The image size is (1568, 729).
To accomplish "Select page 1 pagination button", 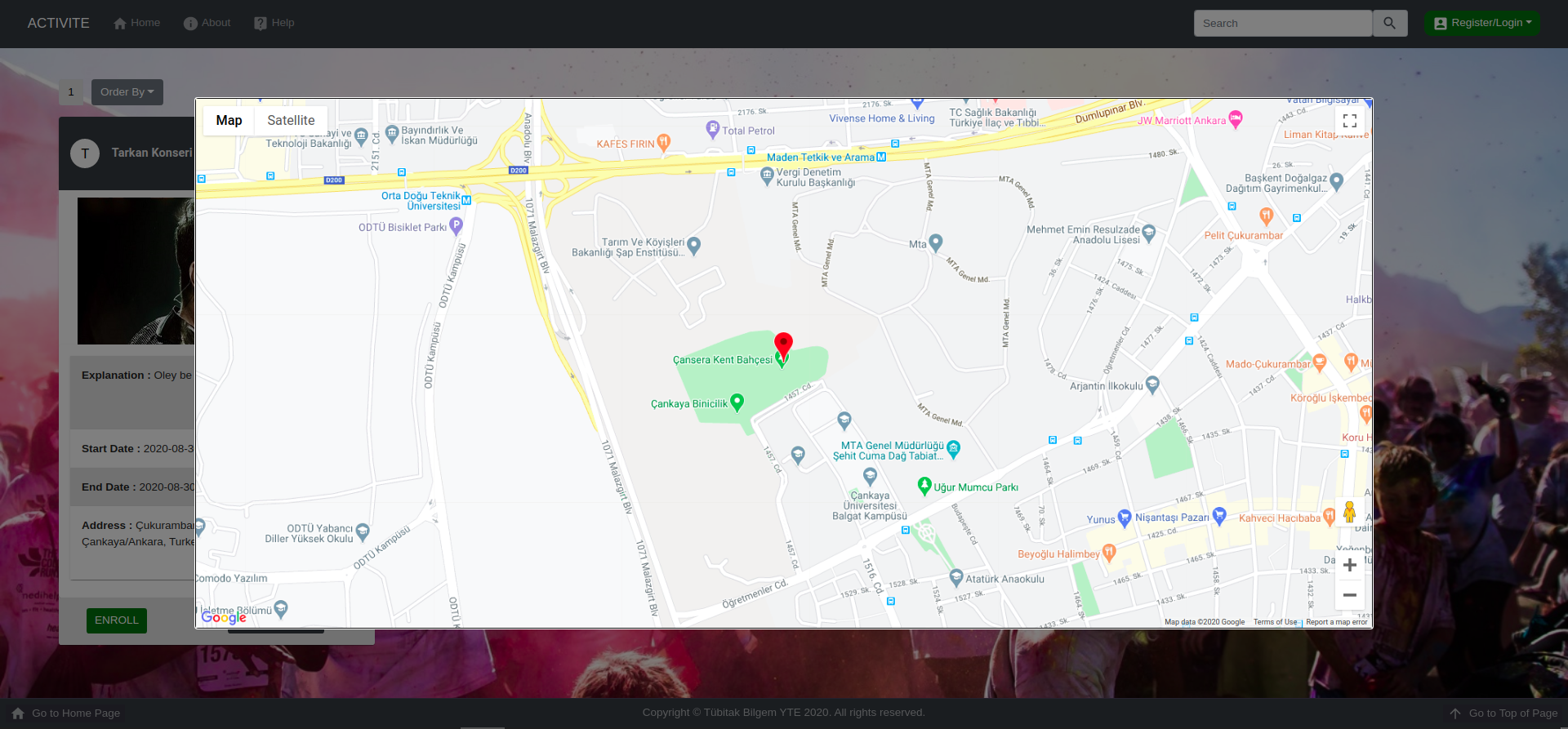I will click(x=71, y=92).
